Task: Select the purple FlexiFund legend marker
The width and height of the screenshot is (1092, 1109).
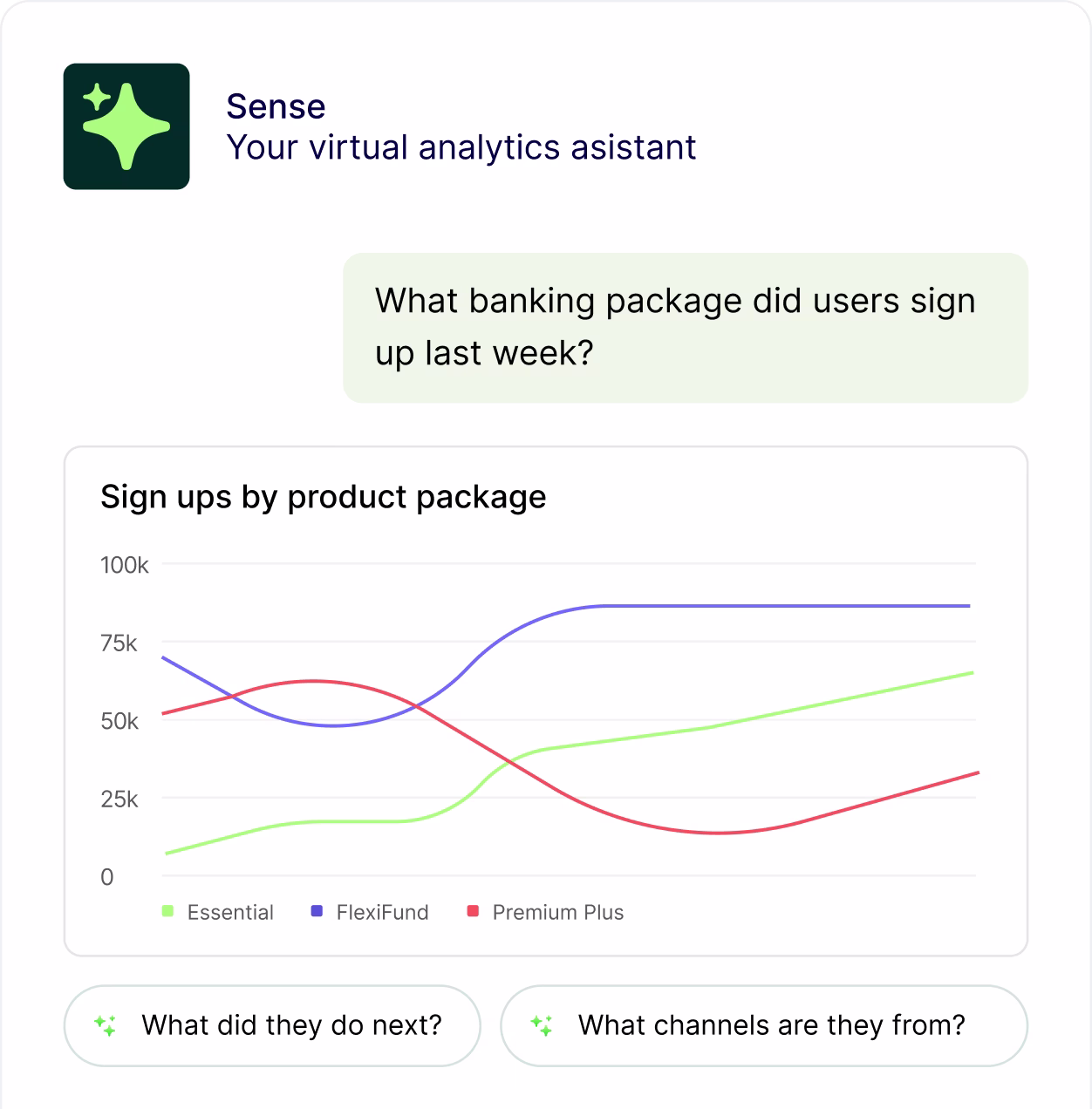Action: pos(319,912)
